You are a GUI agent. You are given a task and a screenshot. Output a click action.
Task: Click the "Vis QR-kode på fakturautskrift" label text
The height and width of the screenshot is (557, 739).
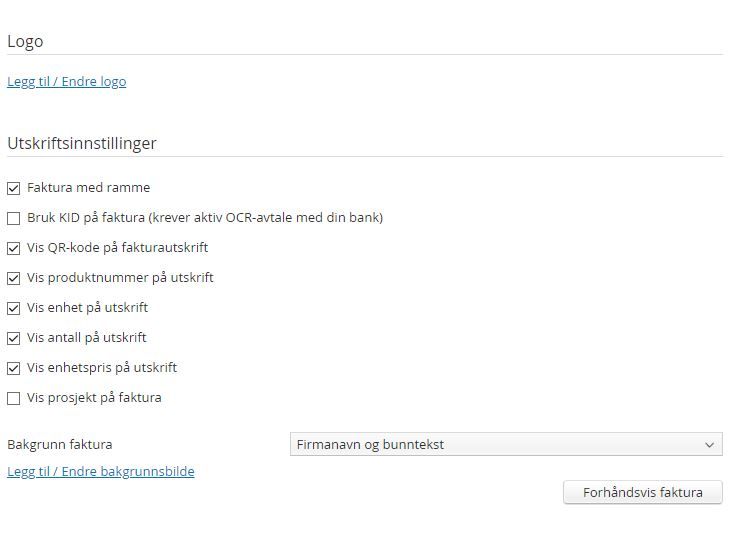pos(118,247)
